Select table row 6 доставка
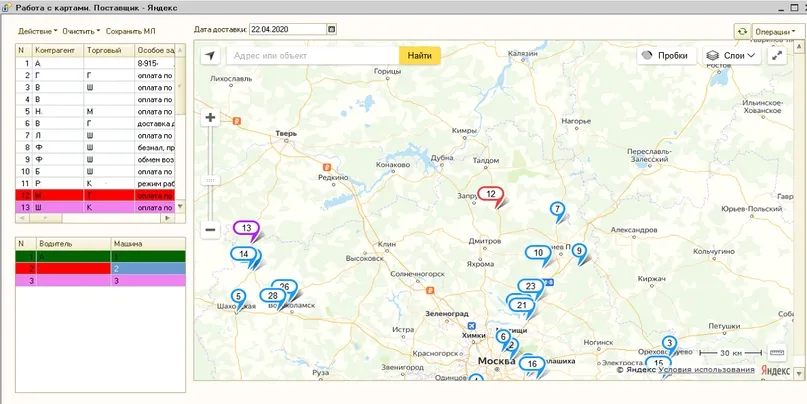Image resolution: width=807 pixels, height=404 pixels. (95, 124)
